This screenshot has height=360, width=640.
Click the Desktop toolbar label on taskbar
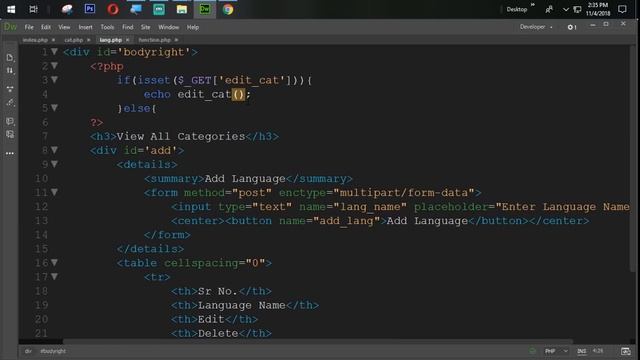[517, 9]
